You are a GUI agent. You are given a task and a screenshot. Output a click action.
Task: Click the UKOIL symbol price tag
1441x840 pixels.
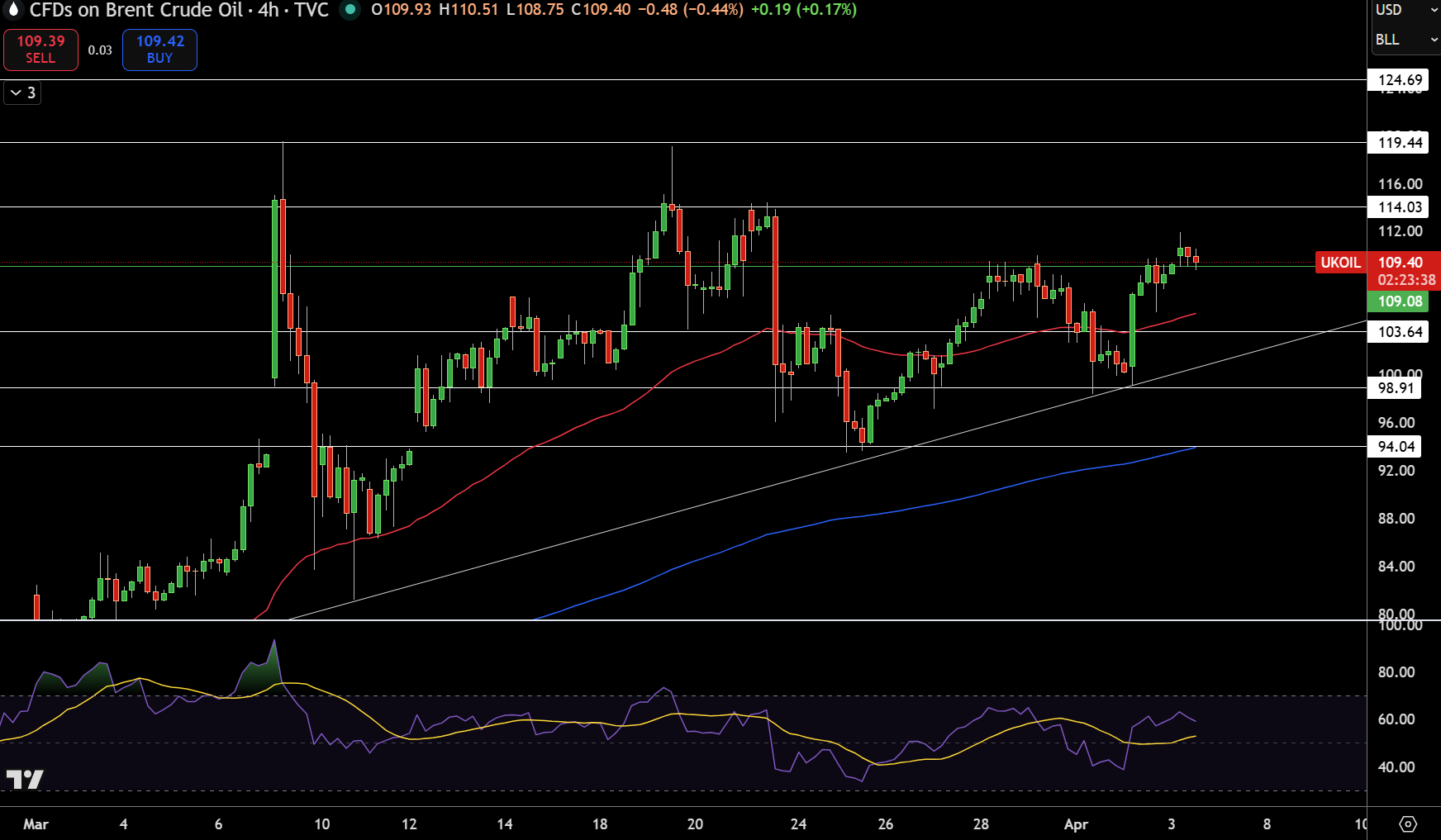1340,263
